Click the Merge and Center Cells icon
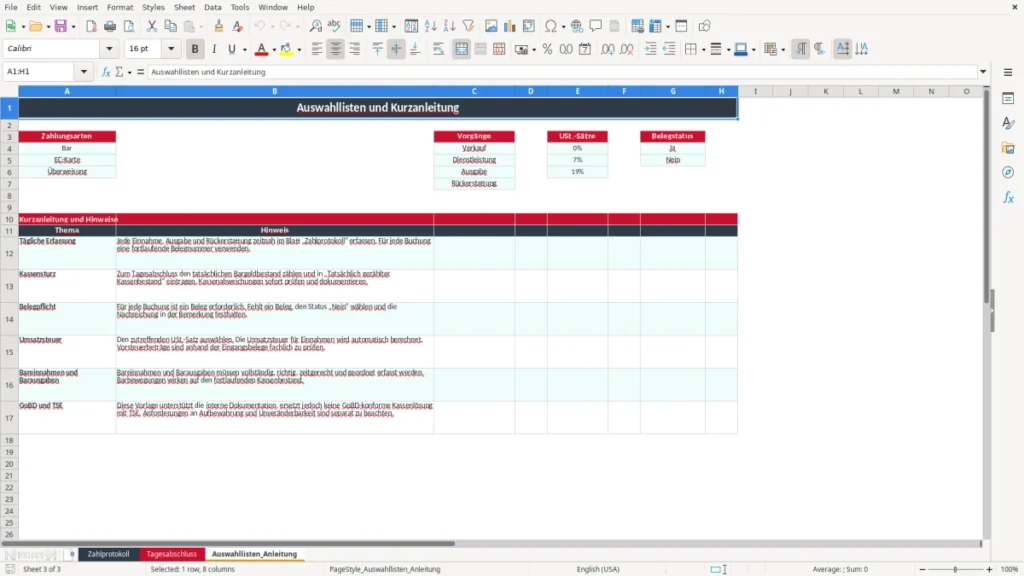Viewport: 1024px width, 576px height. 461,49
